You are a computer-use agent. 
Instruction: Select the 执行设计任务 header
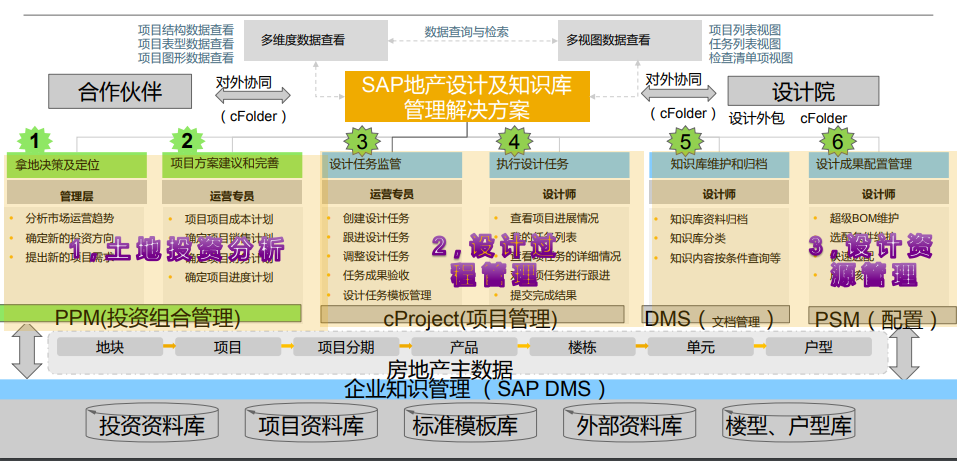coord(559,165)
